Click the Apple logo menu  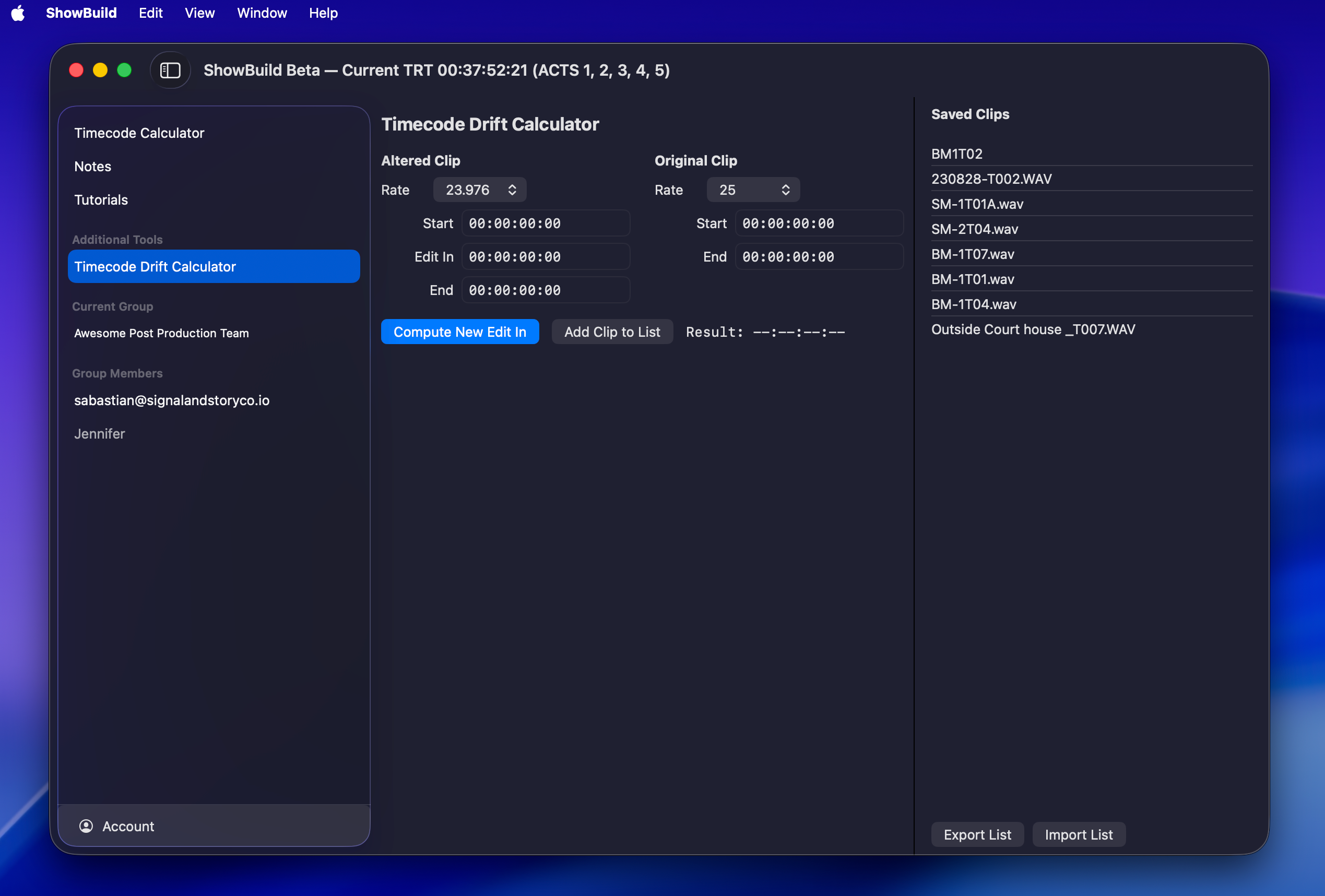coord(18,13)
